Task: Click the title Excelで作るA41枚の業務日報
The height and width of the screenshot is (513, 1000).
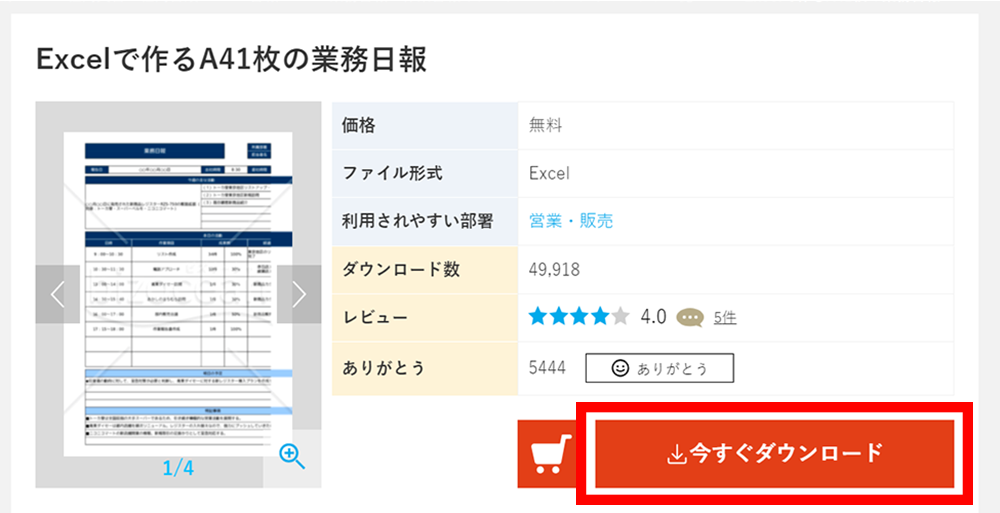Action: pos(232,61)
